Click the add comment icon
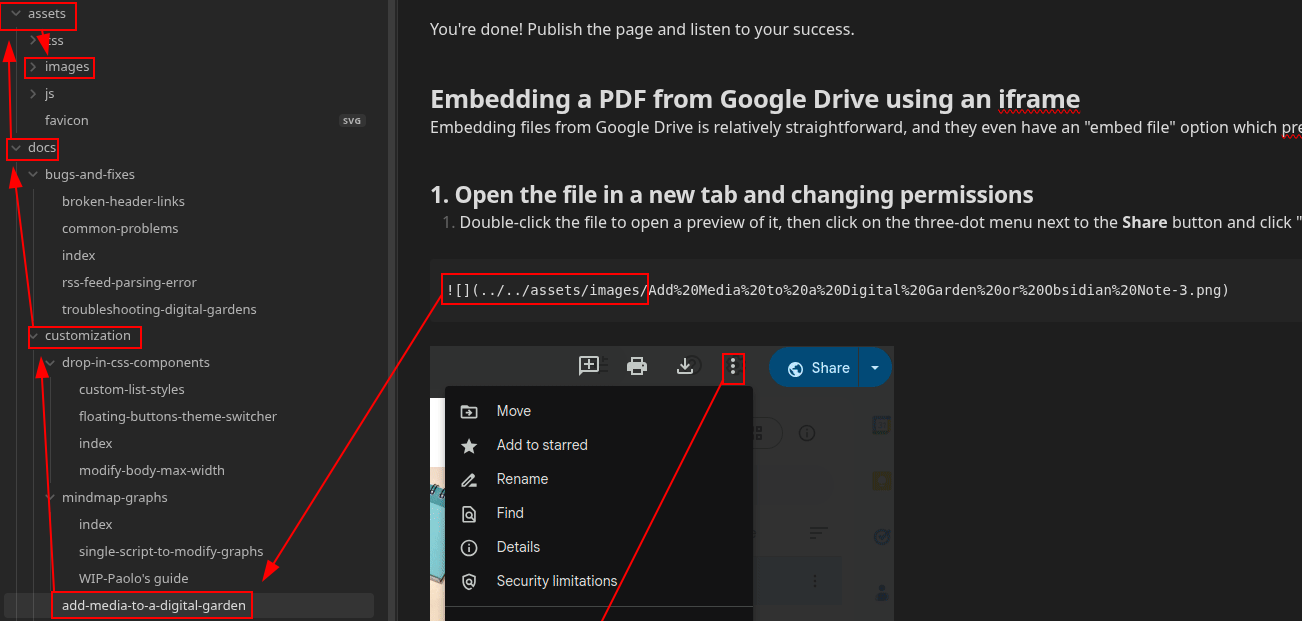 pyautogui.click(x=589, y=367)
